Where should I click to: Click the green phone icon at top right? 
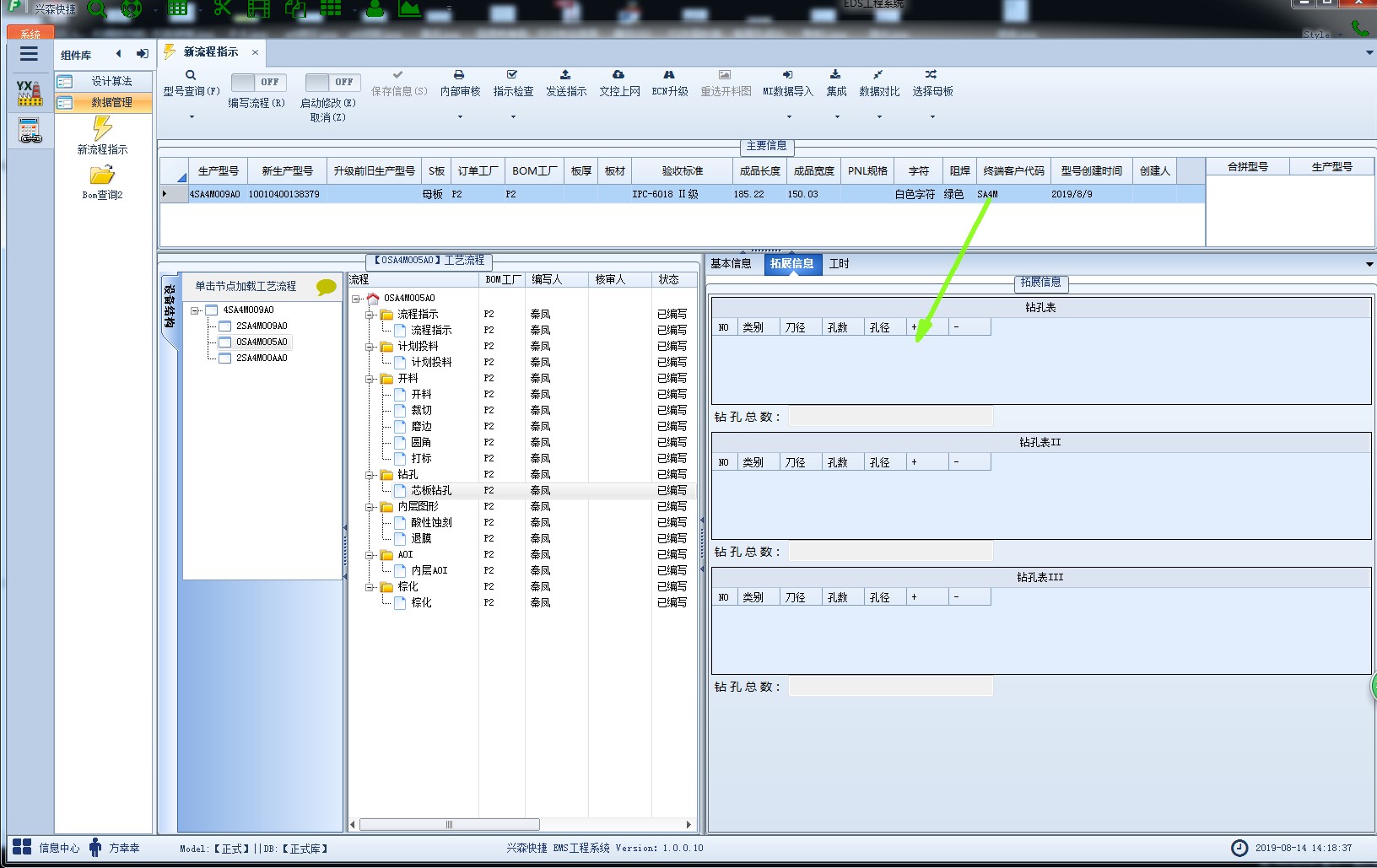point(1359,28)
